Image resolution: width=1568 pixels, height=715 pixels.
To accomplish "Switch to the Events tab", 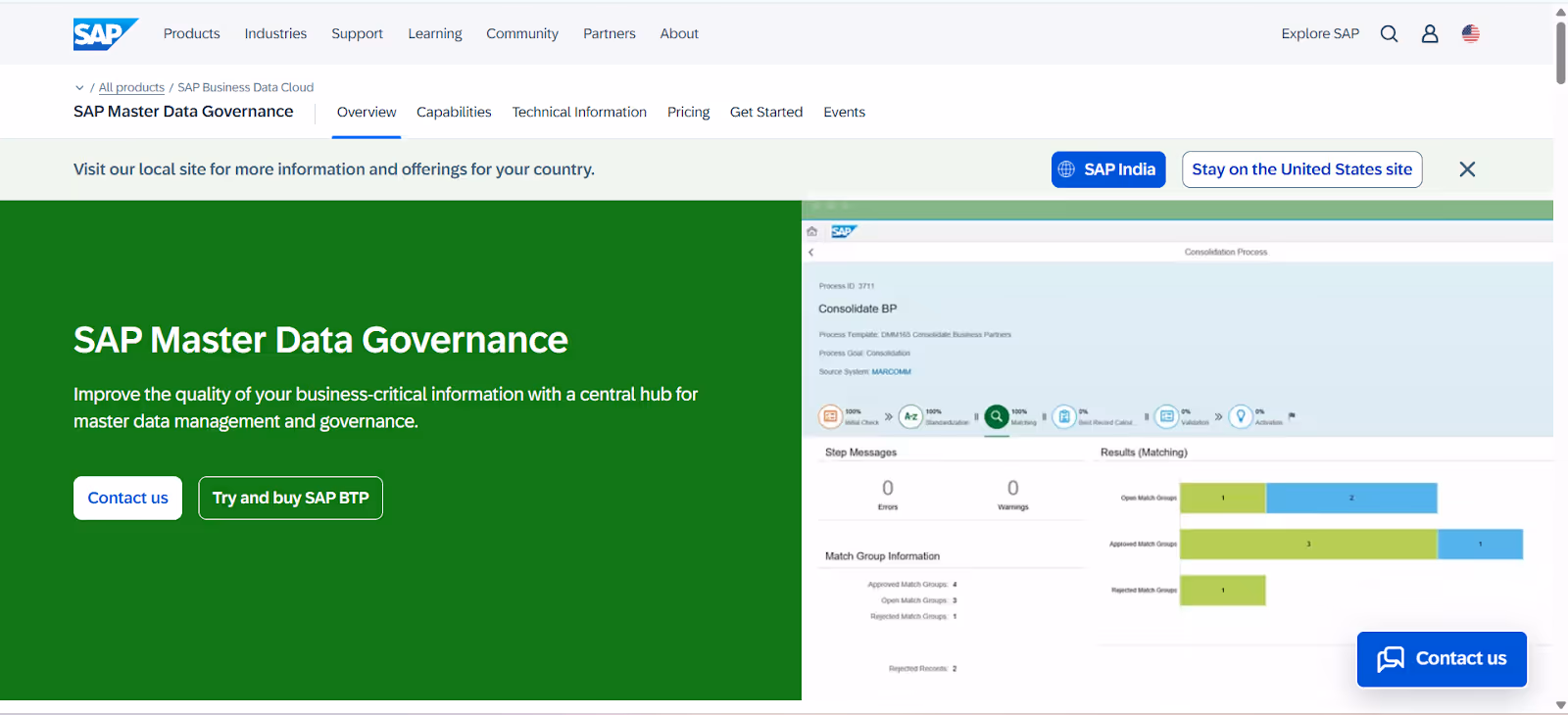I will 844,112.
